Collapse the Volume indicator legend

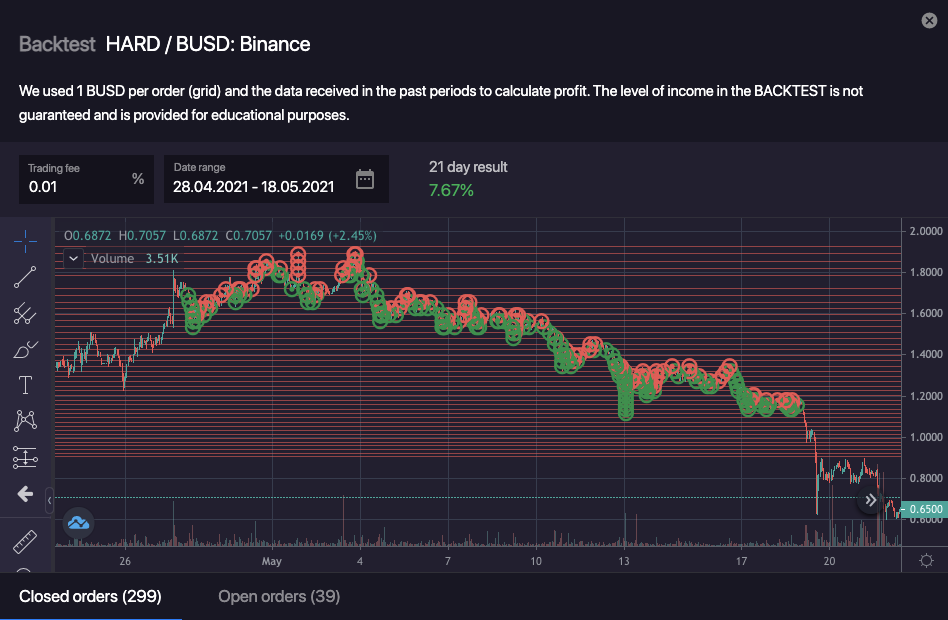(x=74, y=258)
